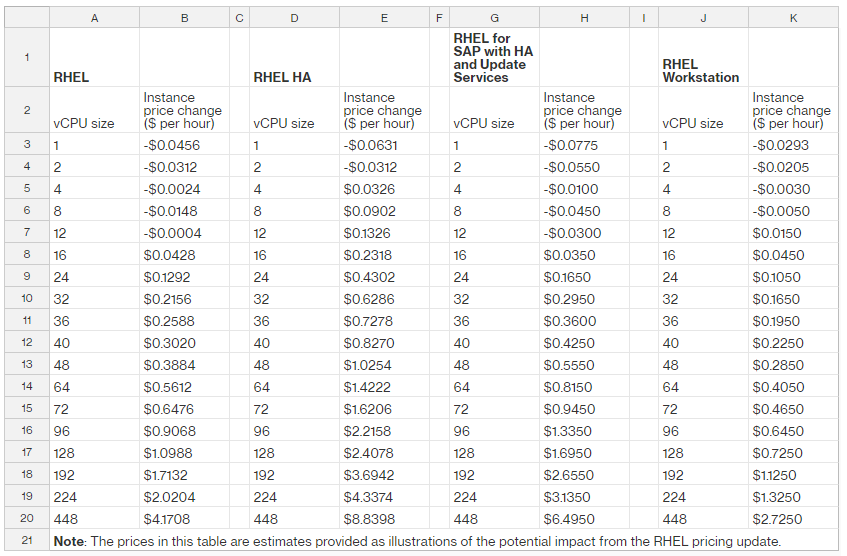Select row 12 header

[x=27, y=342]
